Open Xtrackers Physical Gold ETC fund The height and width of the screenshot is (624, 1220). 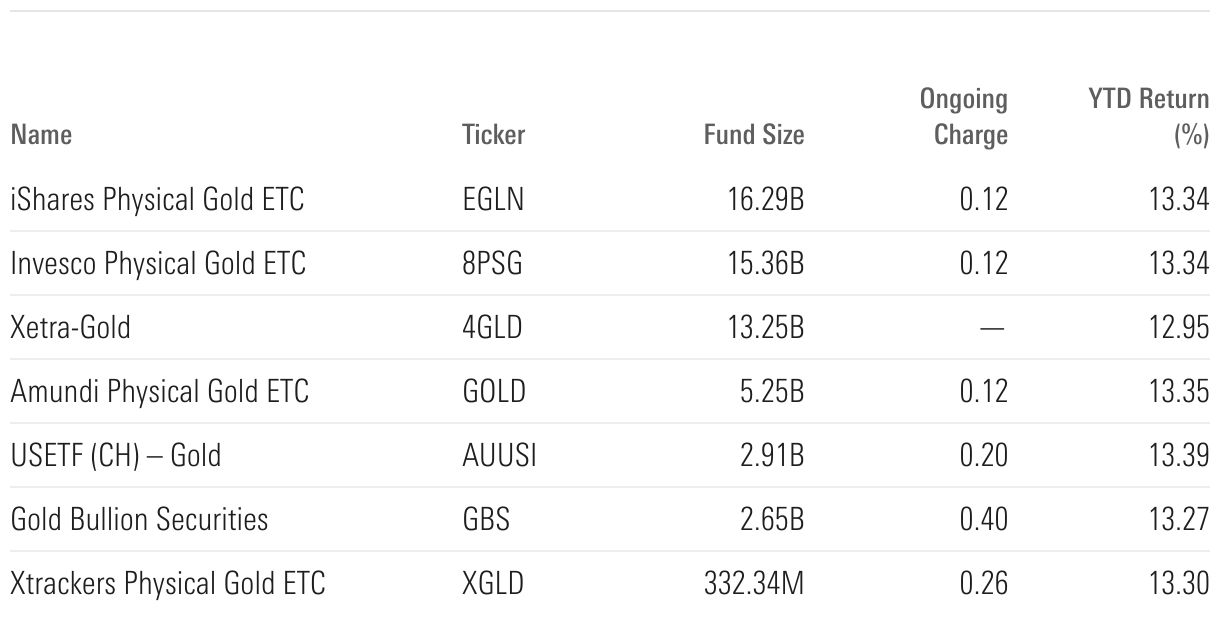coord(168,584)
